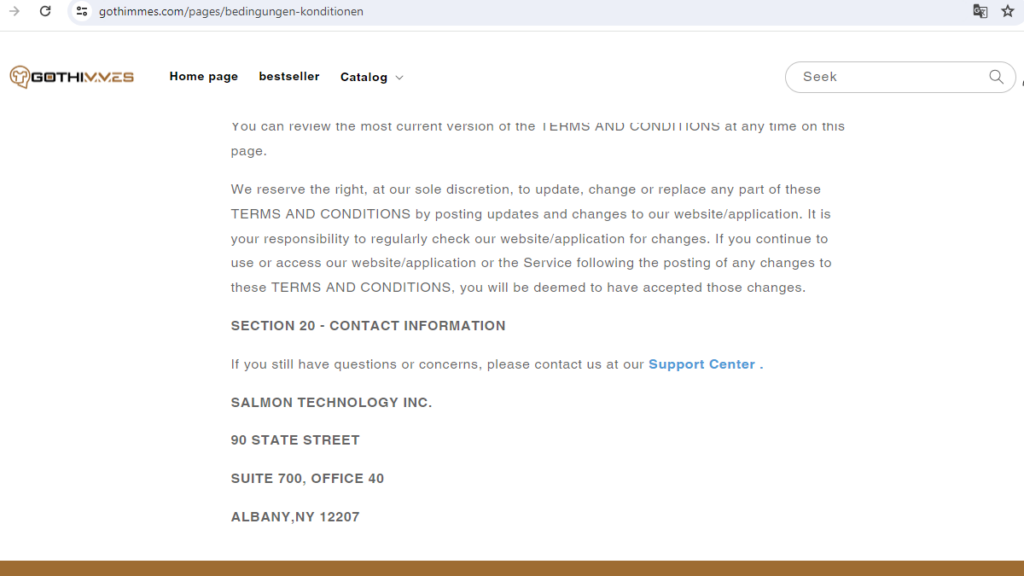Open the Google Translate page icon
Screen dimensions: 1024x576
tap(981, 12)
